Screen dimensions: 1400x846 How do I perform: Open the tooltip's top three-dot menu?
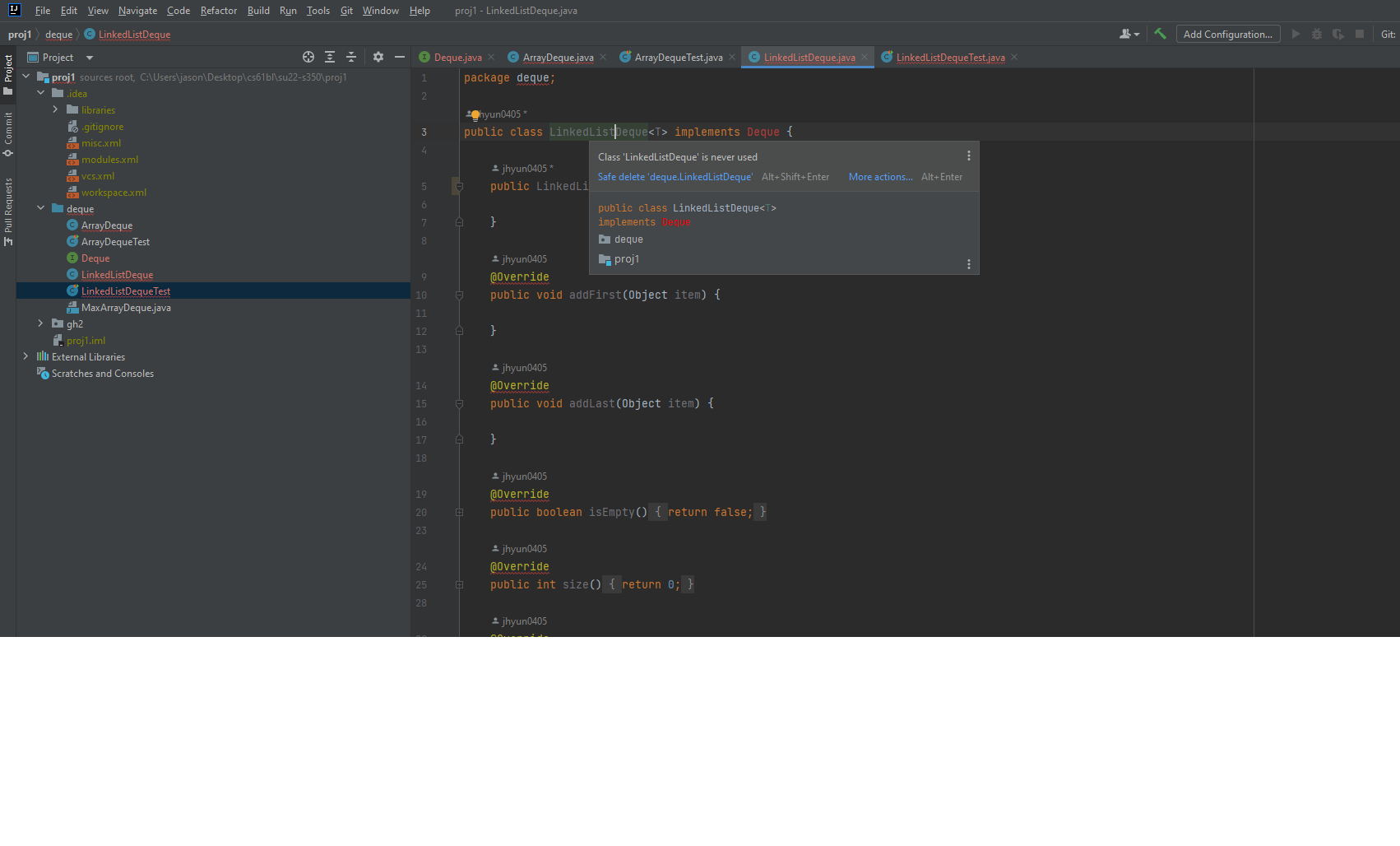click(x=968, y=156)
